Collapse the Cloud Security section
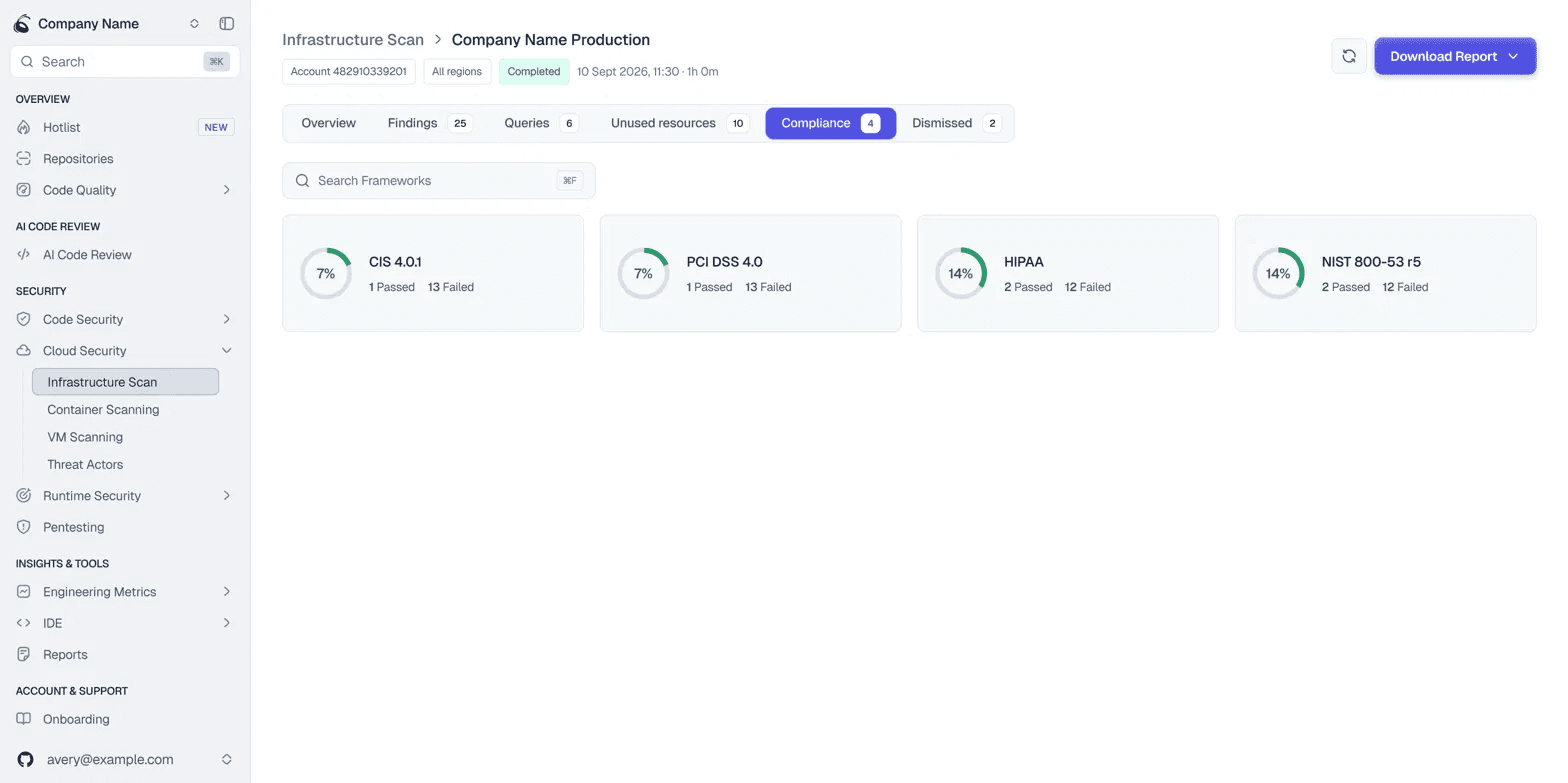The height and width of the screenshot is (783, 1568). [x=125, y=351]
